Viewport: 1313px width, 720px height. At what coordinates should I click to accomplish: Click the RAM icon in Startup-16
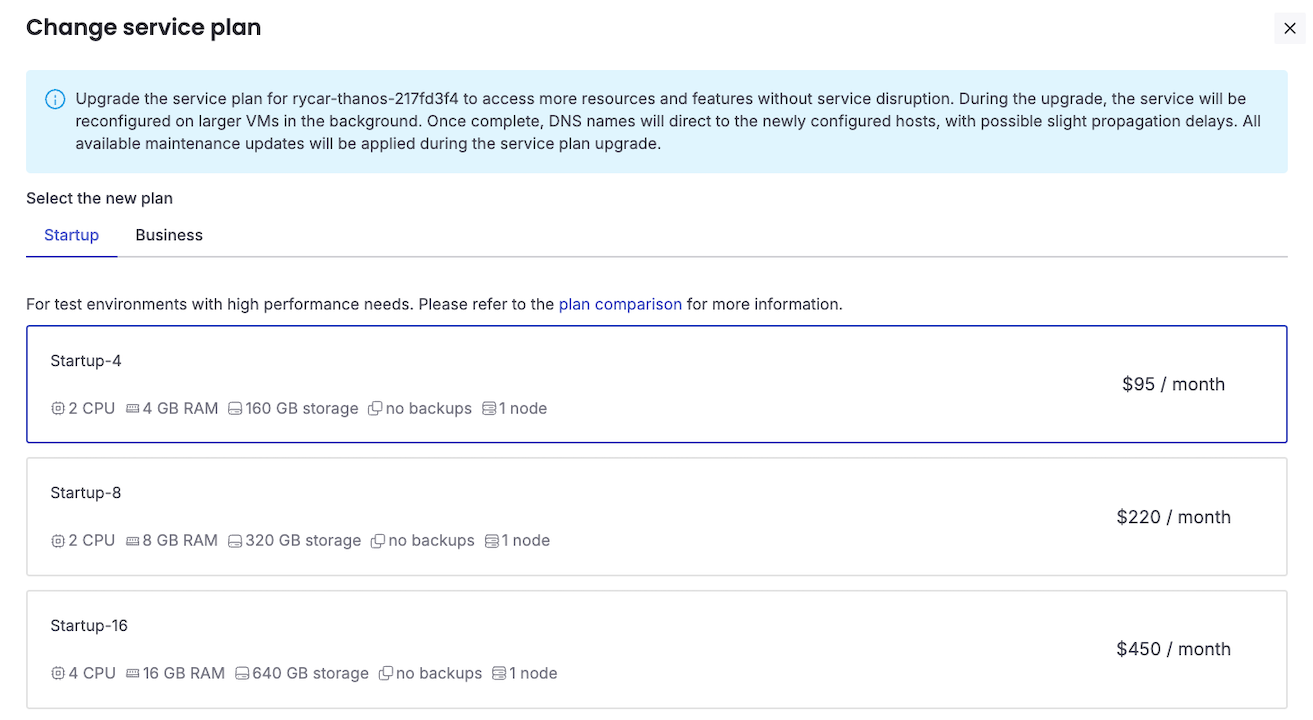pyautogui.click(x=132, y=673)
